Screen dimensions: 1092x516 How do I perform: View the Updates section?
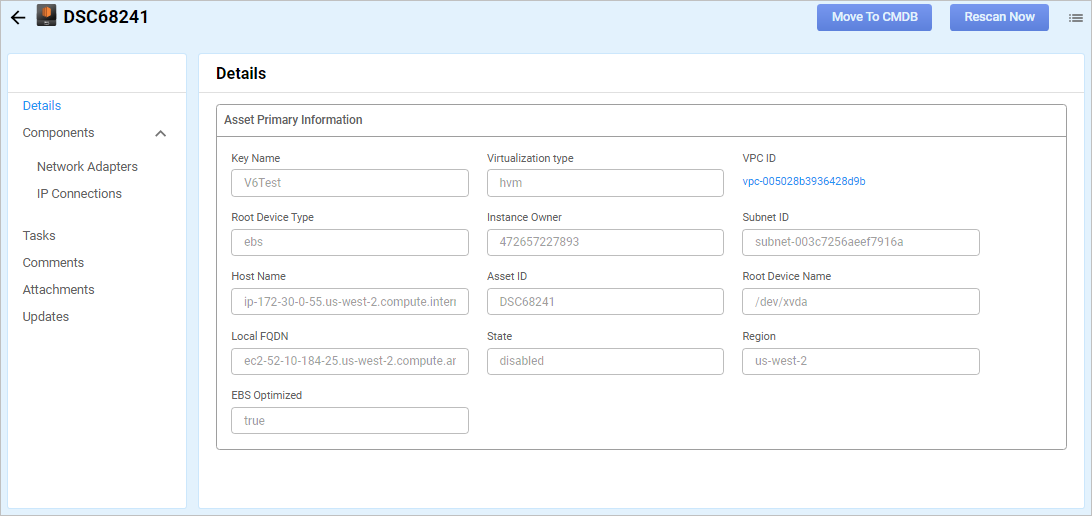tap(46, 317)
